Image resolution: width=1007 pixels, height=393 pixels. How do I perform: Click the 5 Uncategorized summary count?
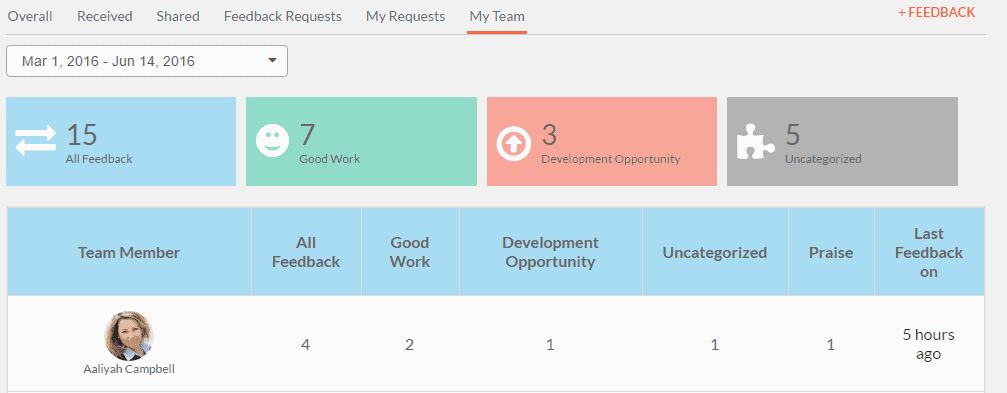click(x=792, y=135)
